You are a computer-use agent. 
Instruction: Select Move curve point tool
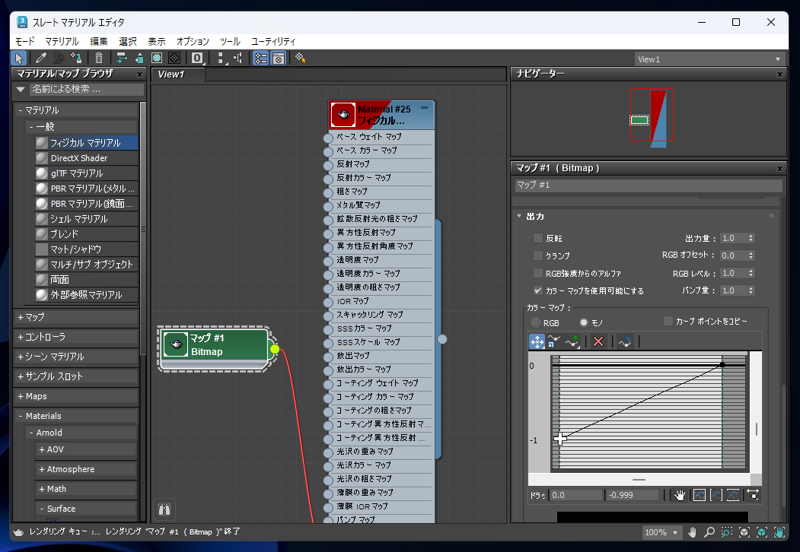click(537, 341)
